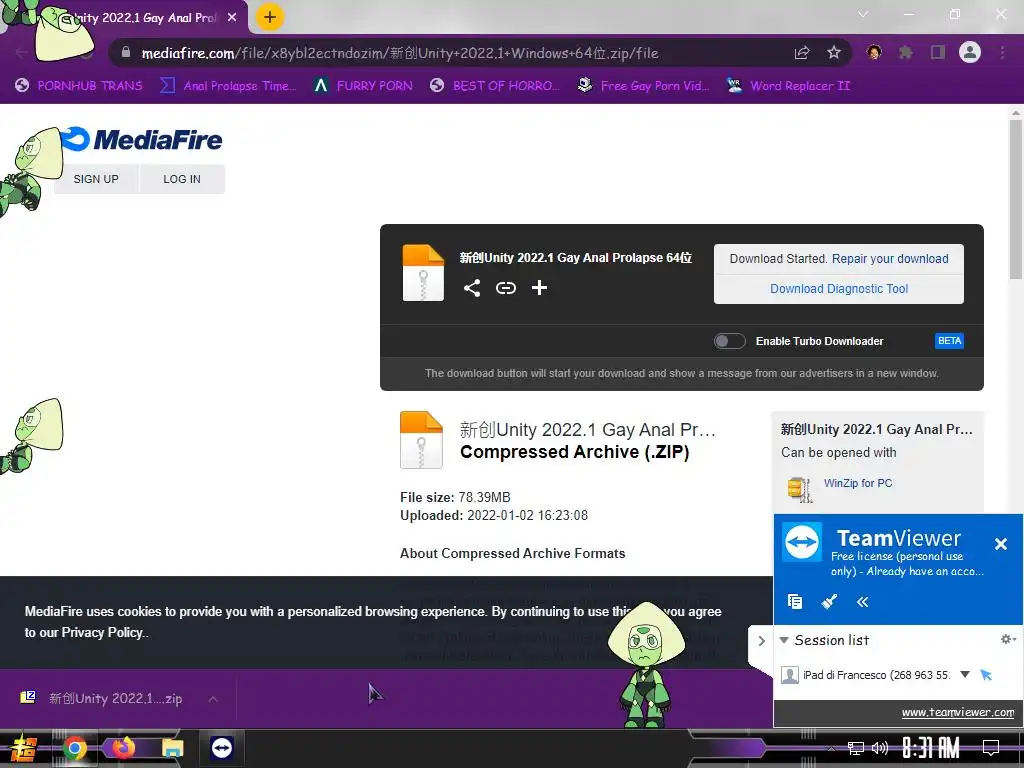Screen dimensions: 1024x768
Task: Click the page vertical scrollbar
Action: click(x=1016, y=199)
